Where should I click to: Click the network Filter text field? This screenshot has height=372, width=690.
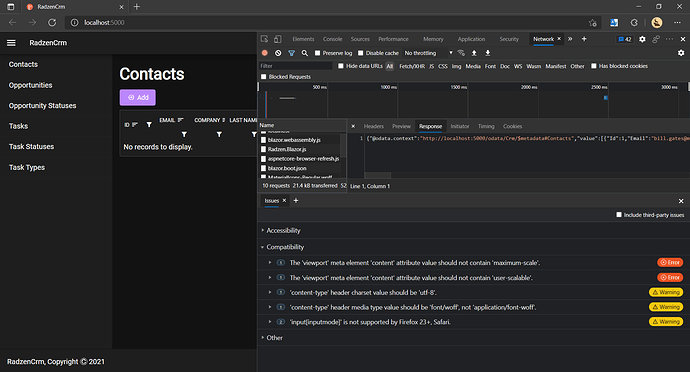pos(296,66)
